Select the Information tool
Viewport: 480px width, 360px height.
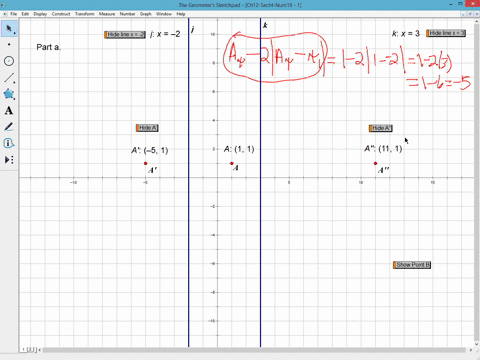pos(9,143)
